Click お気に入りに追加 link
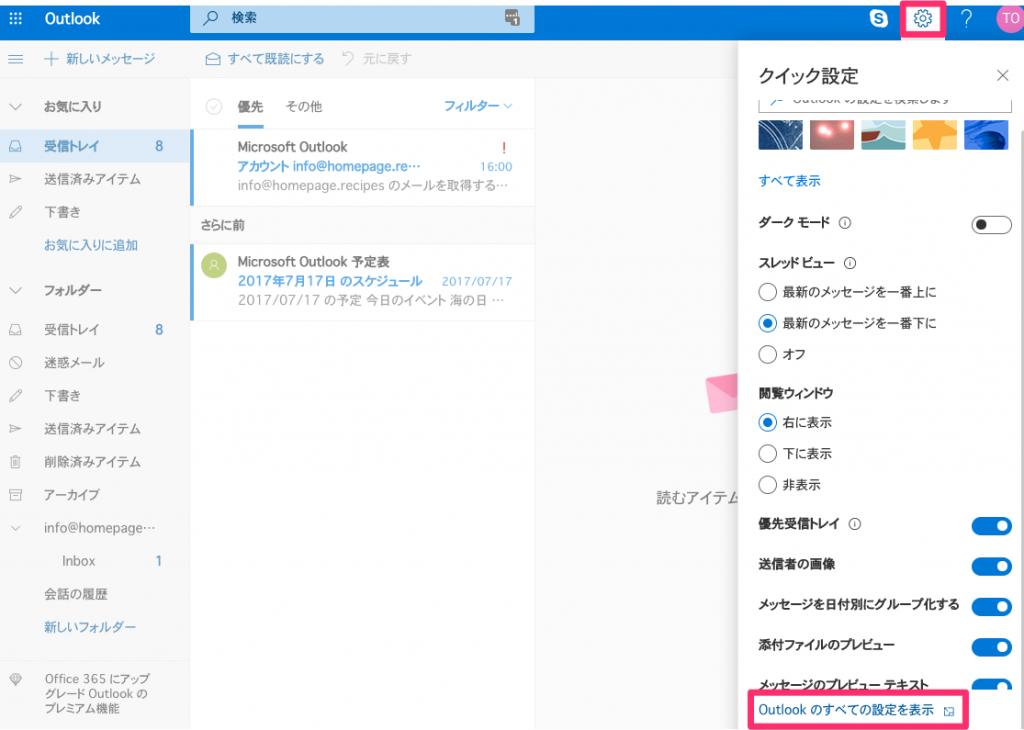Image resolution: width=1024 pixels, height=730 pixels. tap(91, 246)
